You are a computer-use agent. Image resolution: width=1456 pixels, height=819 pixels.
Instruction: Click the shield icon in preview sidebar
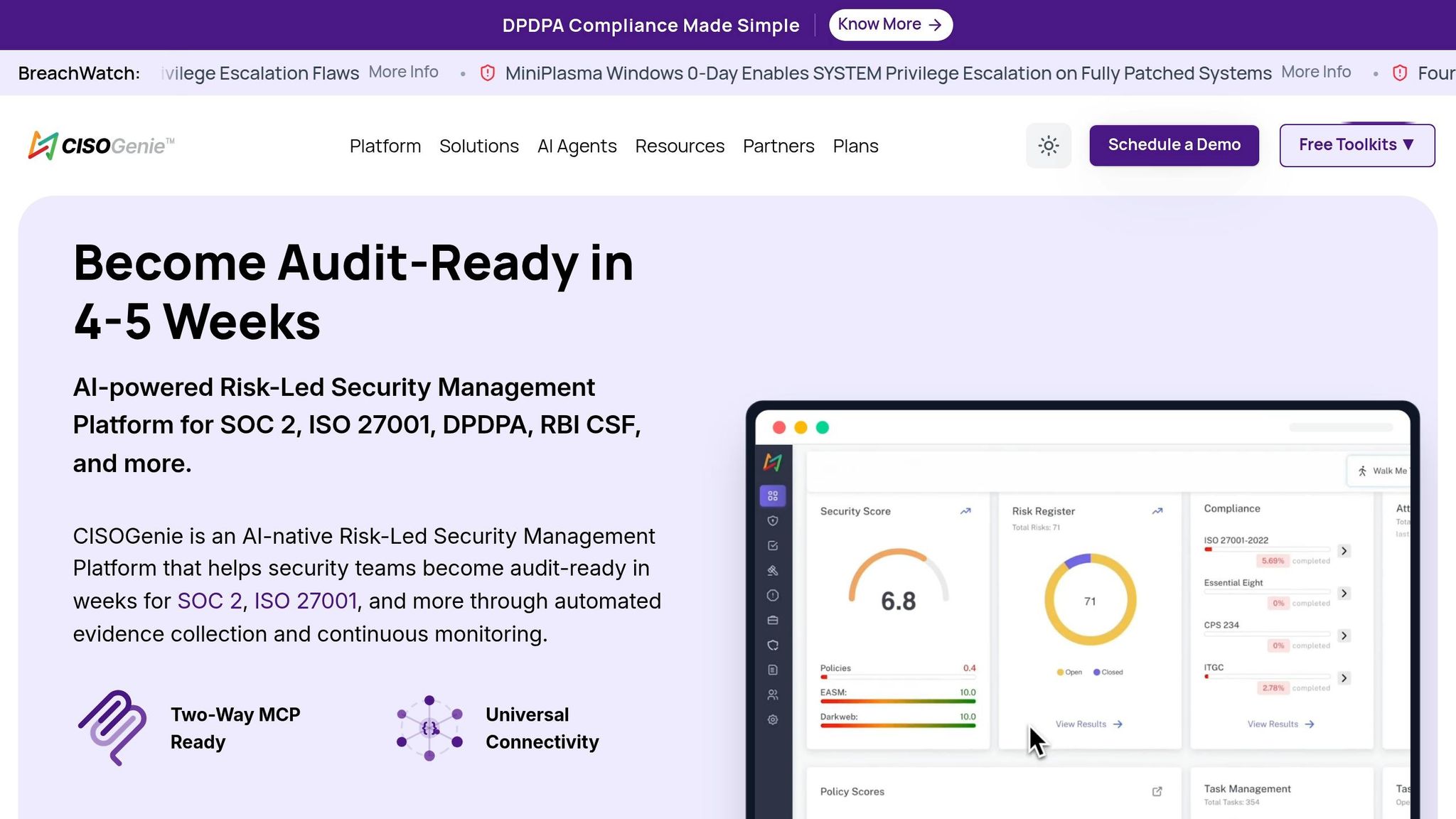point(773,520)
